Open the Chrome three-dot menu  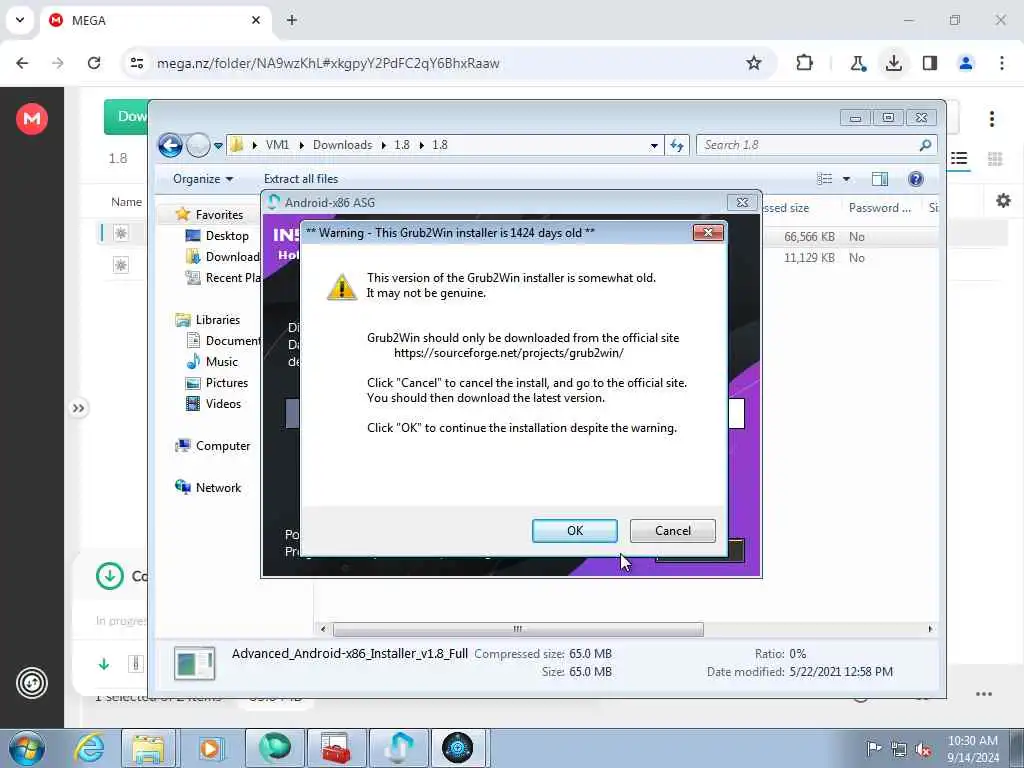(1002, 63)
